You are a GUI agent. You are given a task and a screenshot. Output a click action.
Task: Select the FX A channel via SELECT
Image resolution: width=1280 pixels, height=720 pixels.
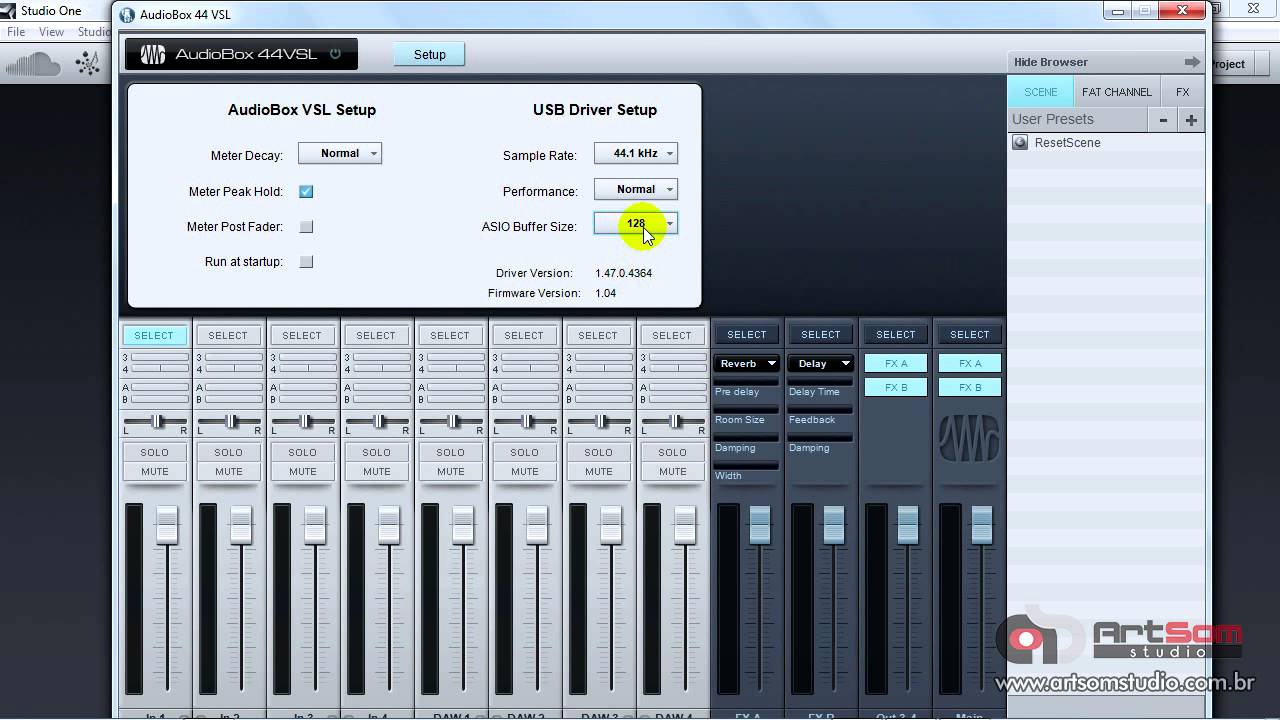(746, 334)
